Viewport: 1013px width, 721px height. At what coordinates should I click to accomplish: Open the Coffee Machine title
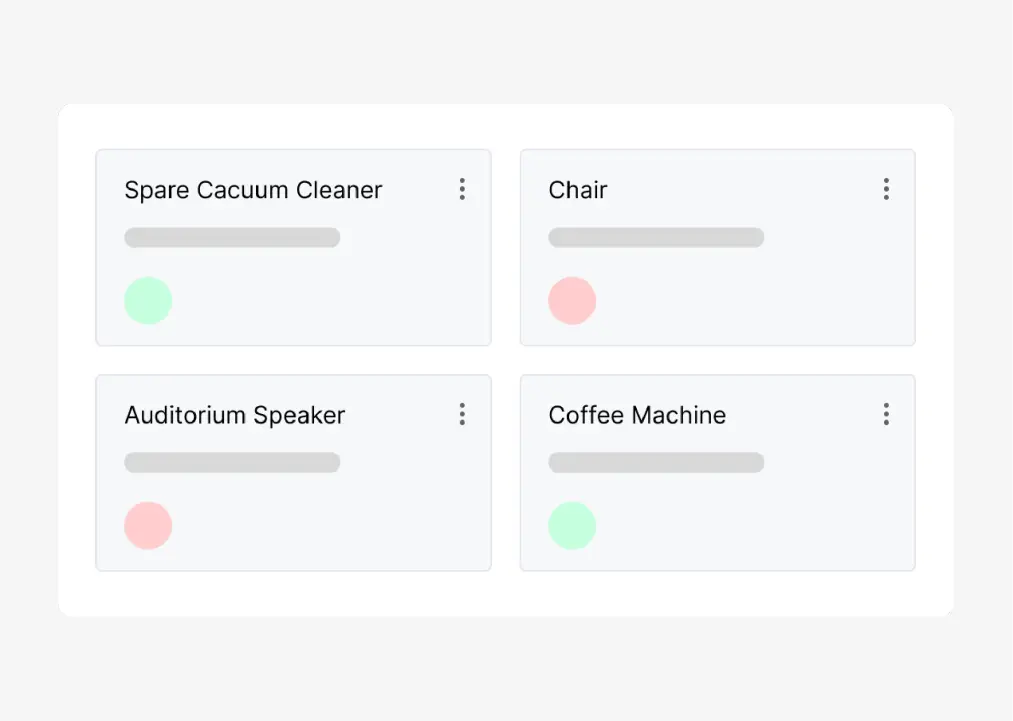(637, 415)
